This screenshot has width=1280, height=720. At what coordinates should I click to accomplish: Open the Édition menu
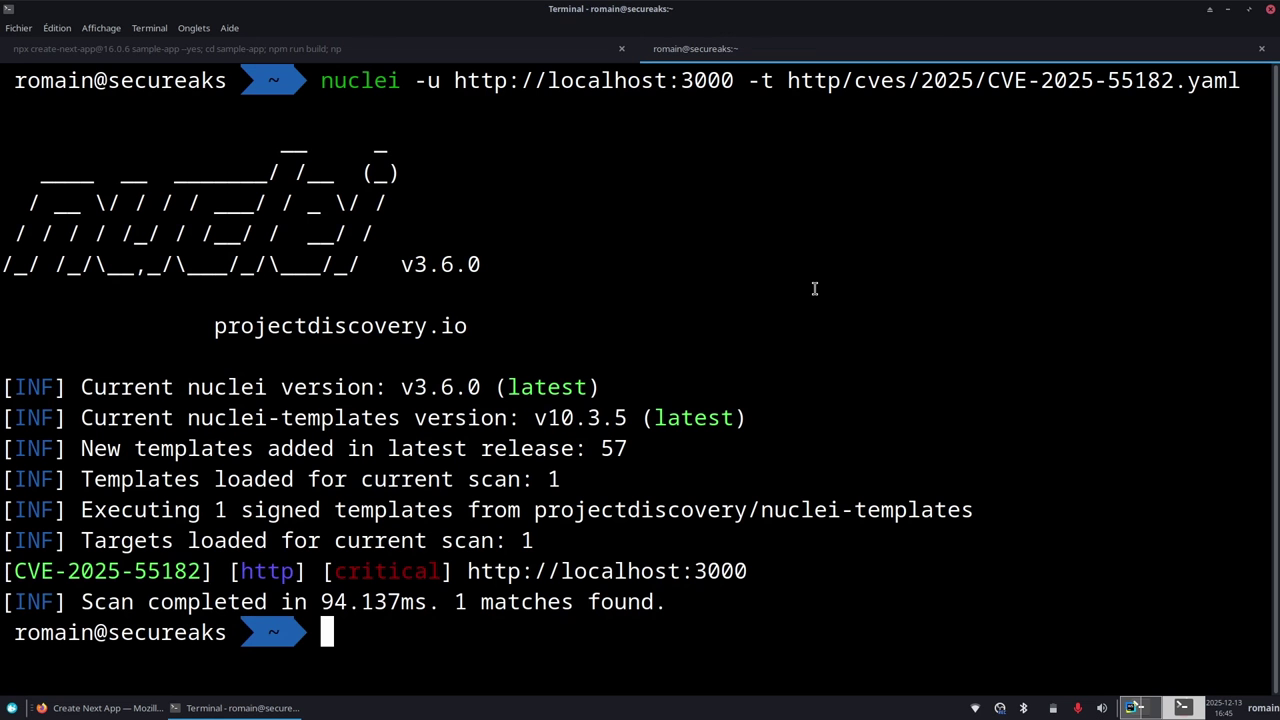57,28
